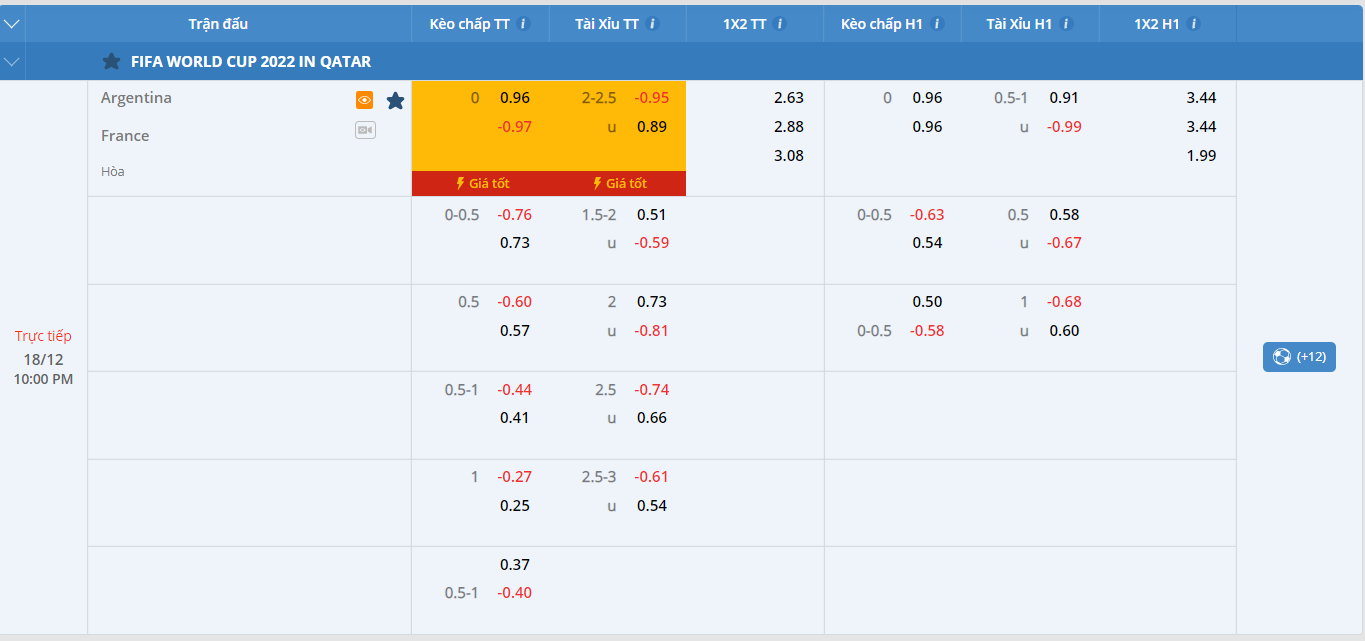Click the Giá tốt badge under Tài Xỉu TT

click(x=618, y=183)
